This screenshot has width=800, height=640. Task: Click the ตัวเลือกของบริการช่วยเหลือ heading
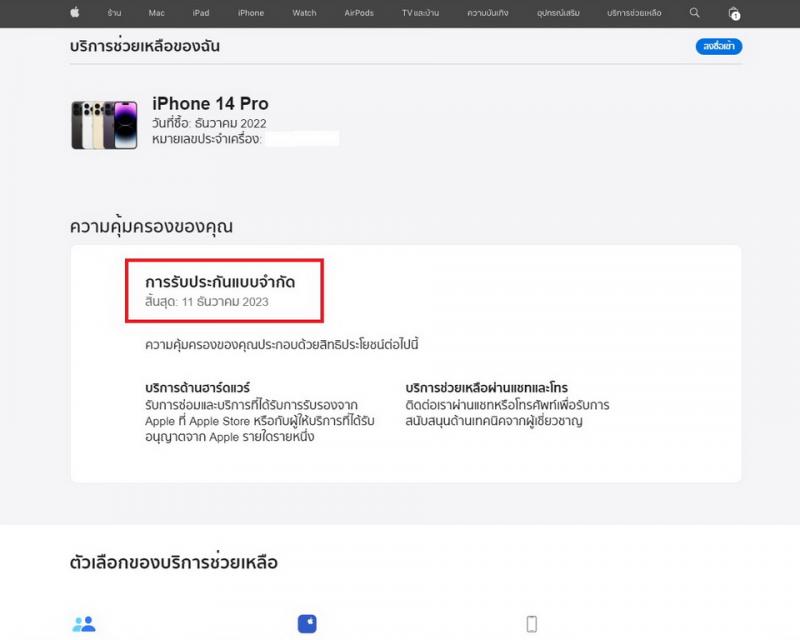173,562
